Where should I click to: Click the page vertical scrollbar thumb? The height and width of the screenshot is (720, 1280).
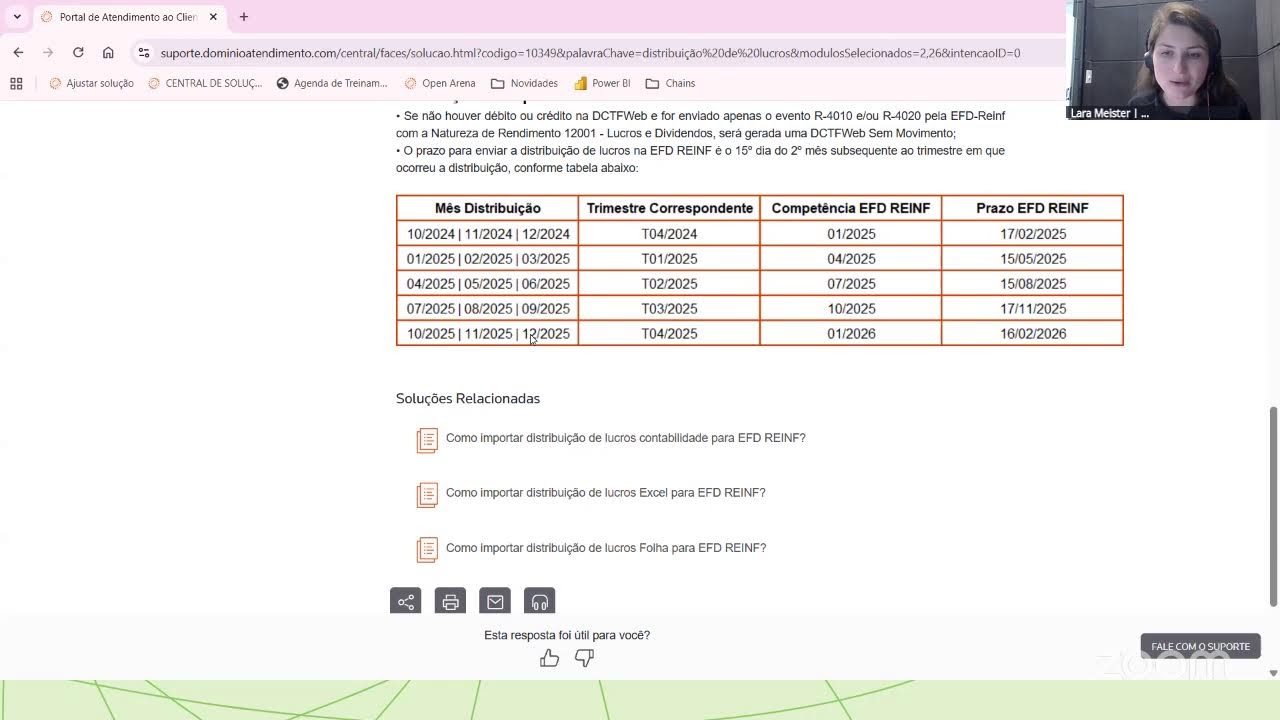pos(1273,506)
